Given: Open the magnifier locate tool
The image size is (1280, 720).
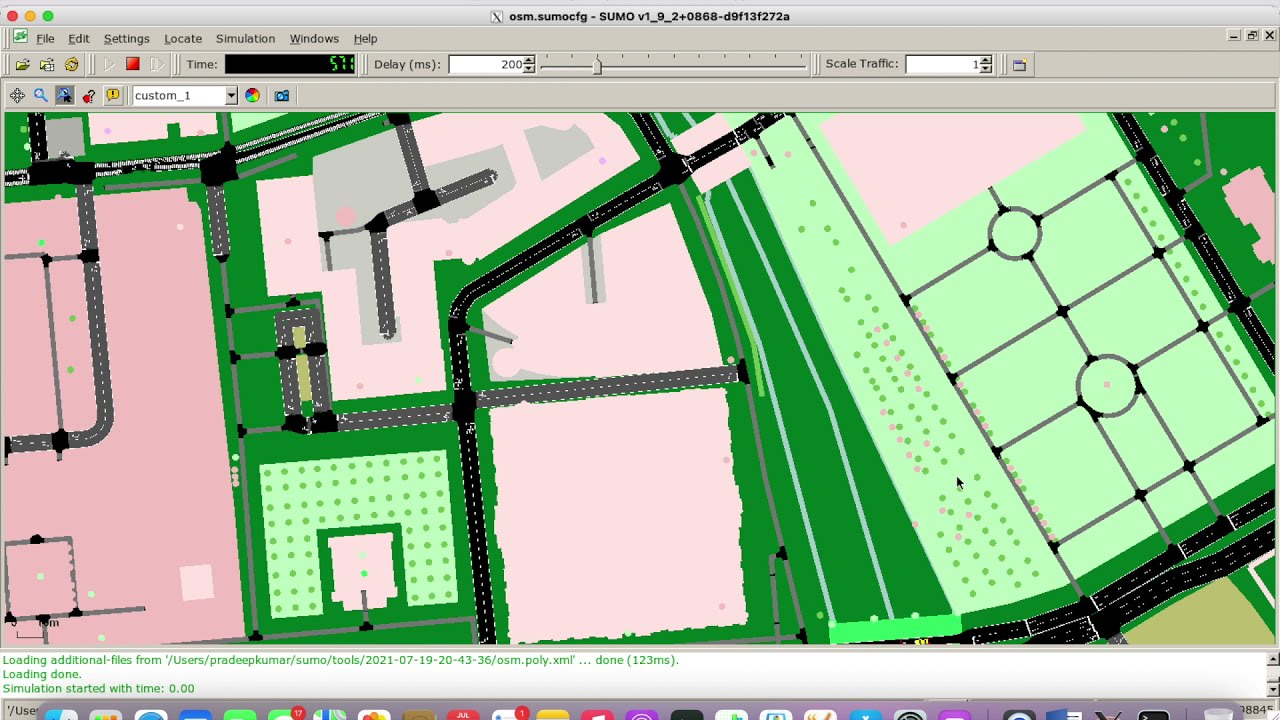Looking at the screenshot, I should 41,95.
